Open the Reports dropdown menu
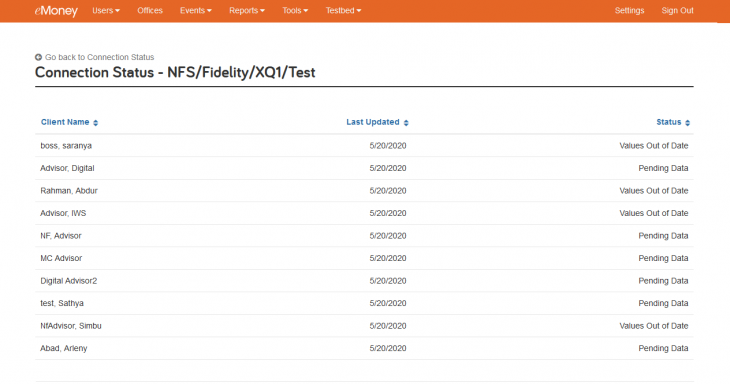730x384 pixels. point(247,10)
